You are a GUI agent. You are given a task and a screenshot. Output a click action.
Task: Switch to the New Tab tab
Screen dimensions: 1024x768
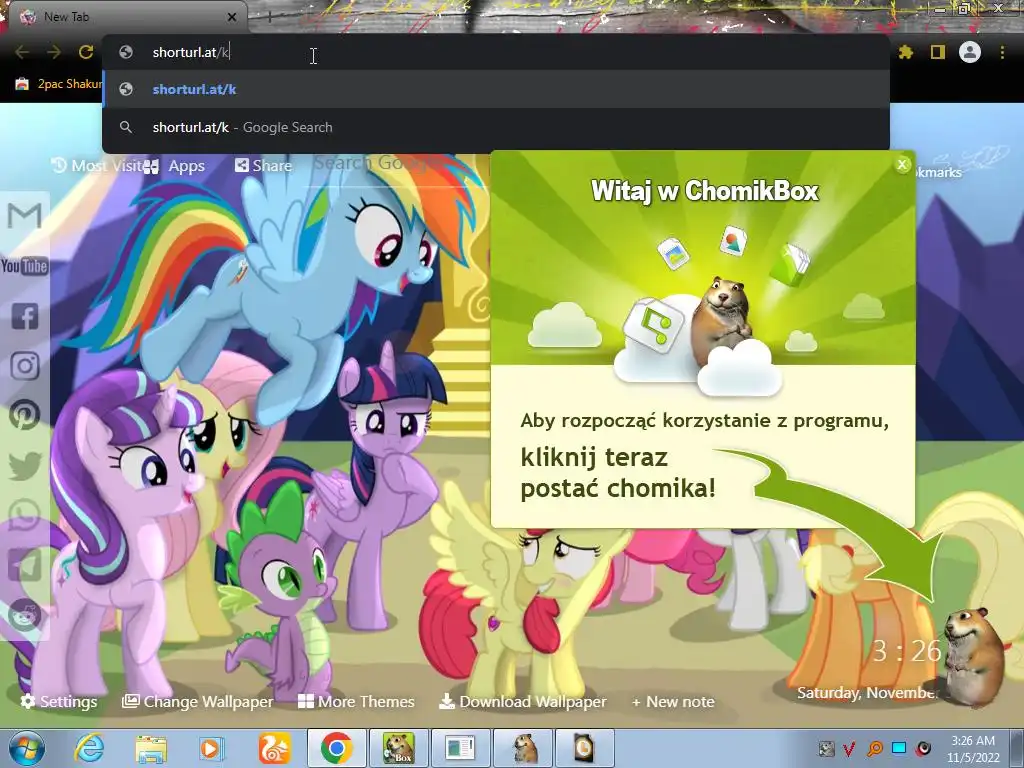point(124,17)
